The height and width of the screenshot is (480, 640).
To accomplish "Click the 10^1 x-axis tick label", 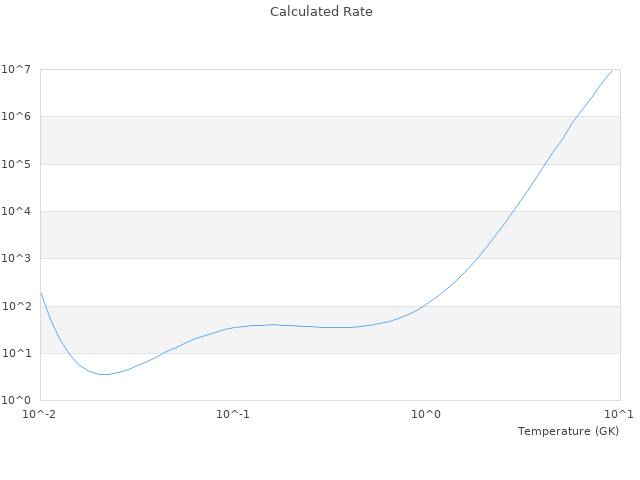I will click(619, 414).
